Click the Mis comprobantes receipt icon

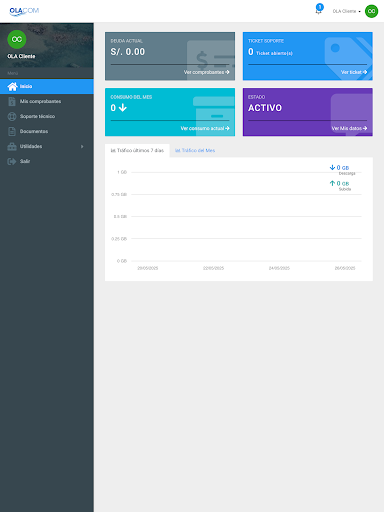(x=12, y=101)
